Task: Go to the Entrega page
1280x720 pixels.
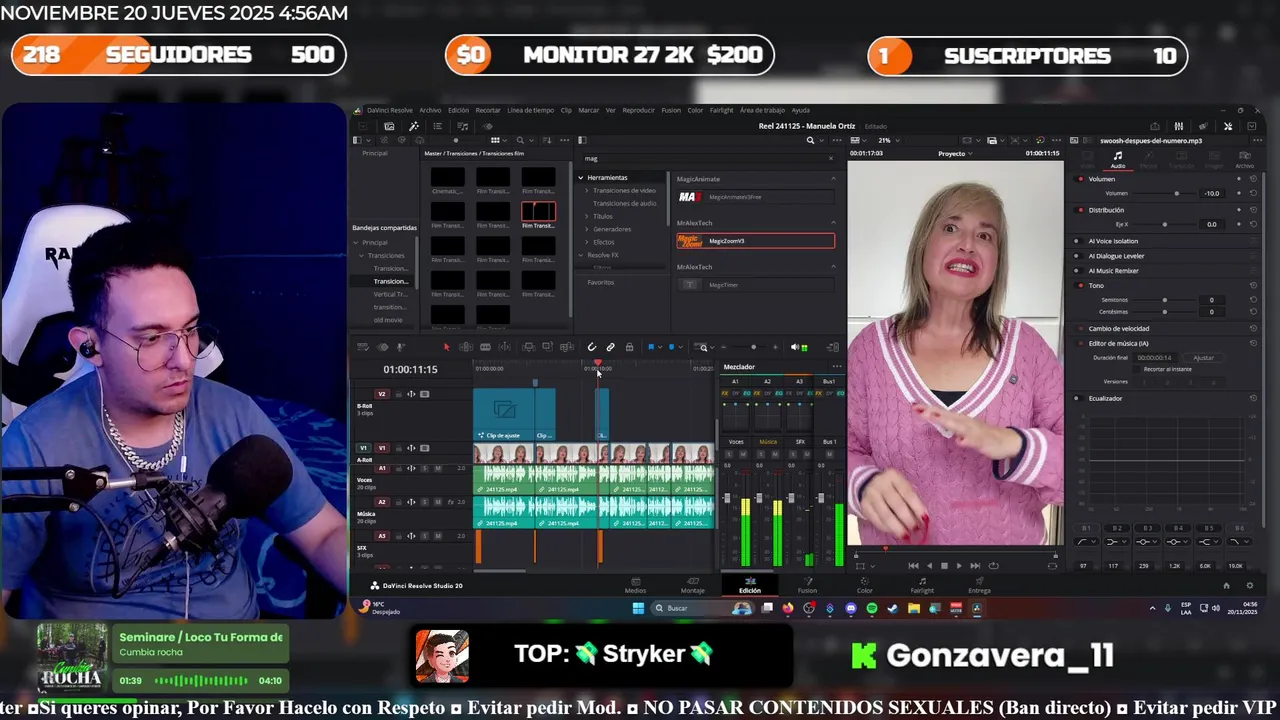Action: point(979,585)
